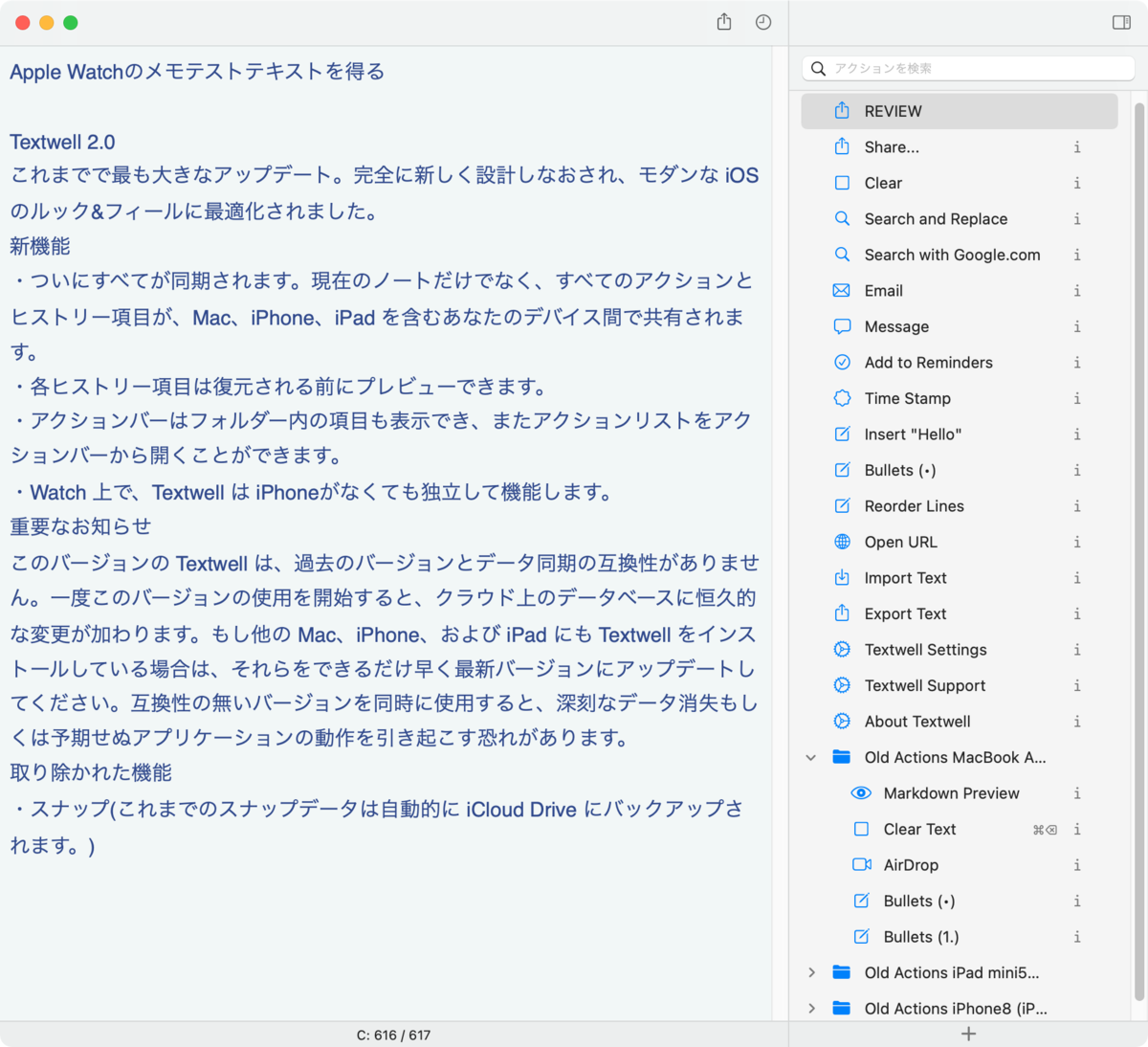This screenshot has width=1148, height=1047.
Task: Open info for the AirDrop action
Action: (x=1077, y=864)
